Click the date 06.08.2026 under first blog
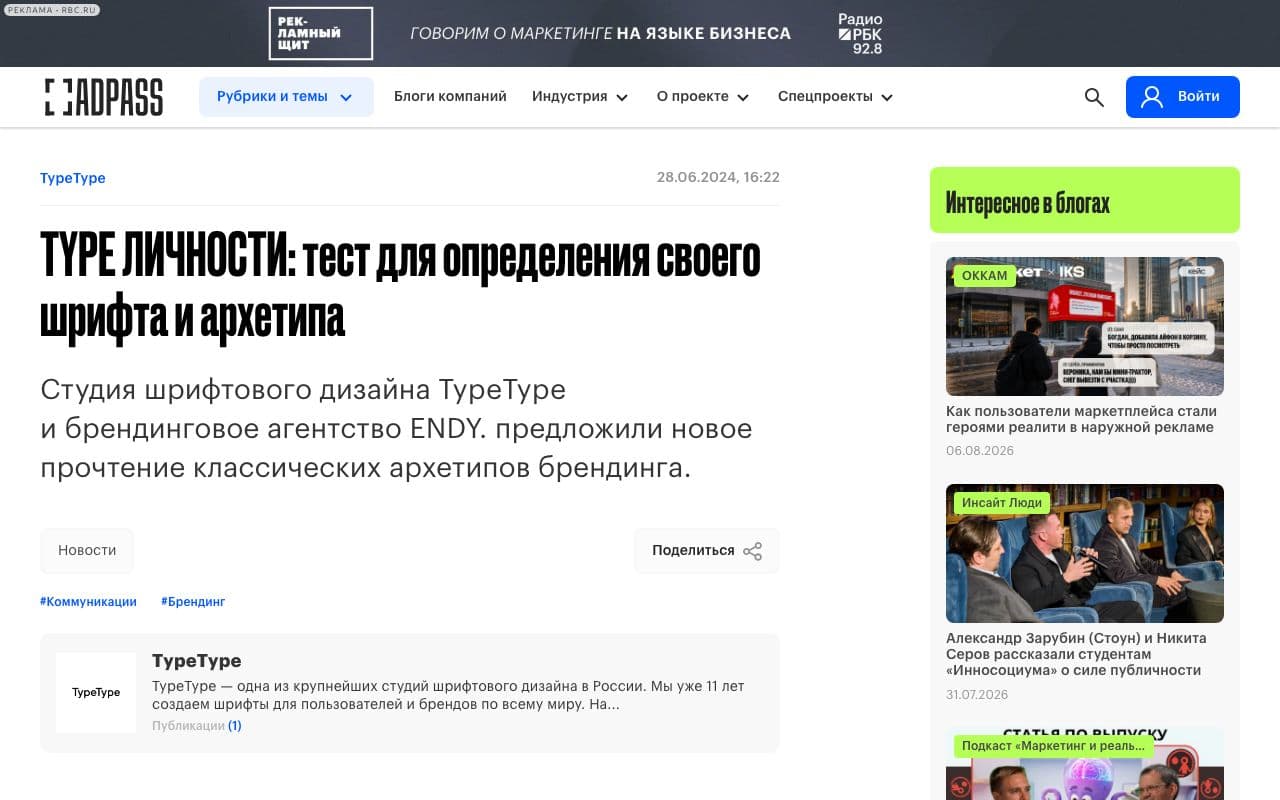Viewport: 1280px width, 800px height. pyautogui.click(x=980, y=451)
